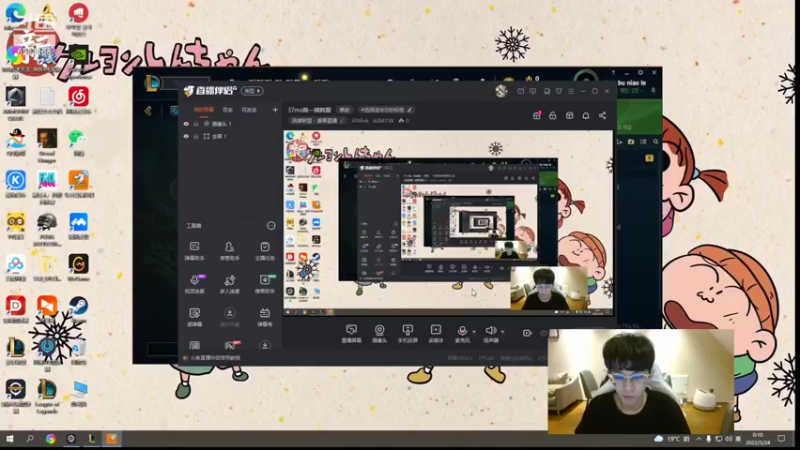Open the Steam desktop shortcut
800x450 pixels.
[x=78, y=309]
